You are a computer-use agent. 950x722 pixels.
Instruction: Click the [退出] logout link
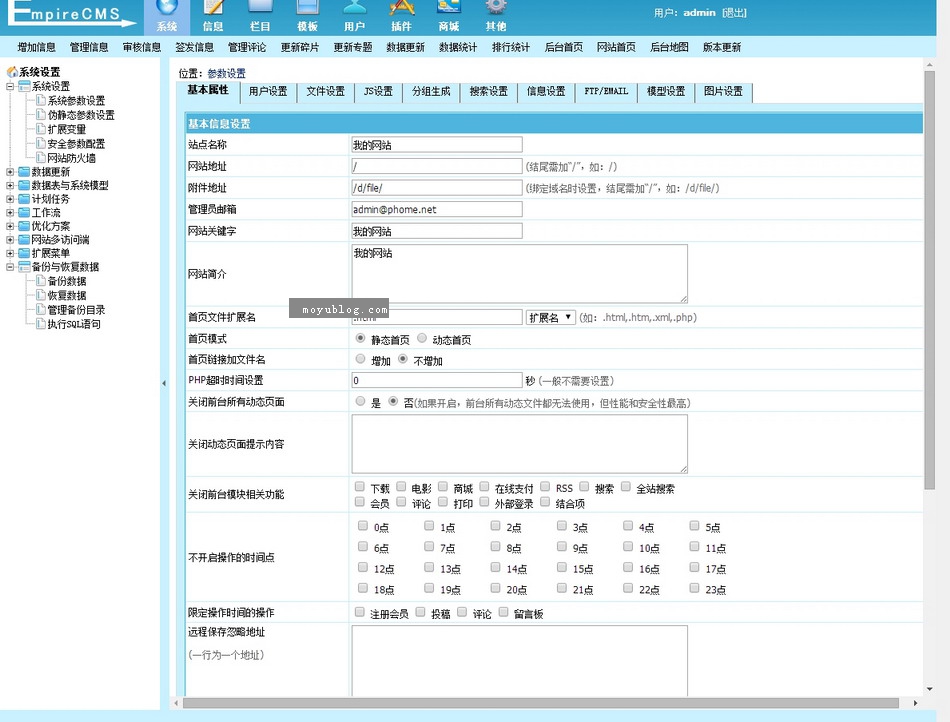(x=734, y=13)
